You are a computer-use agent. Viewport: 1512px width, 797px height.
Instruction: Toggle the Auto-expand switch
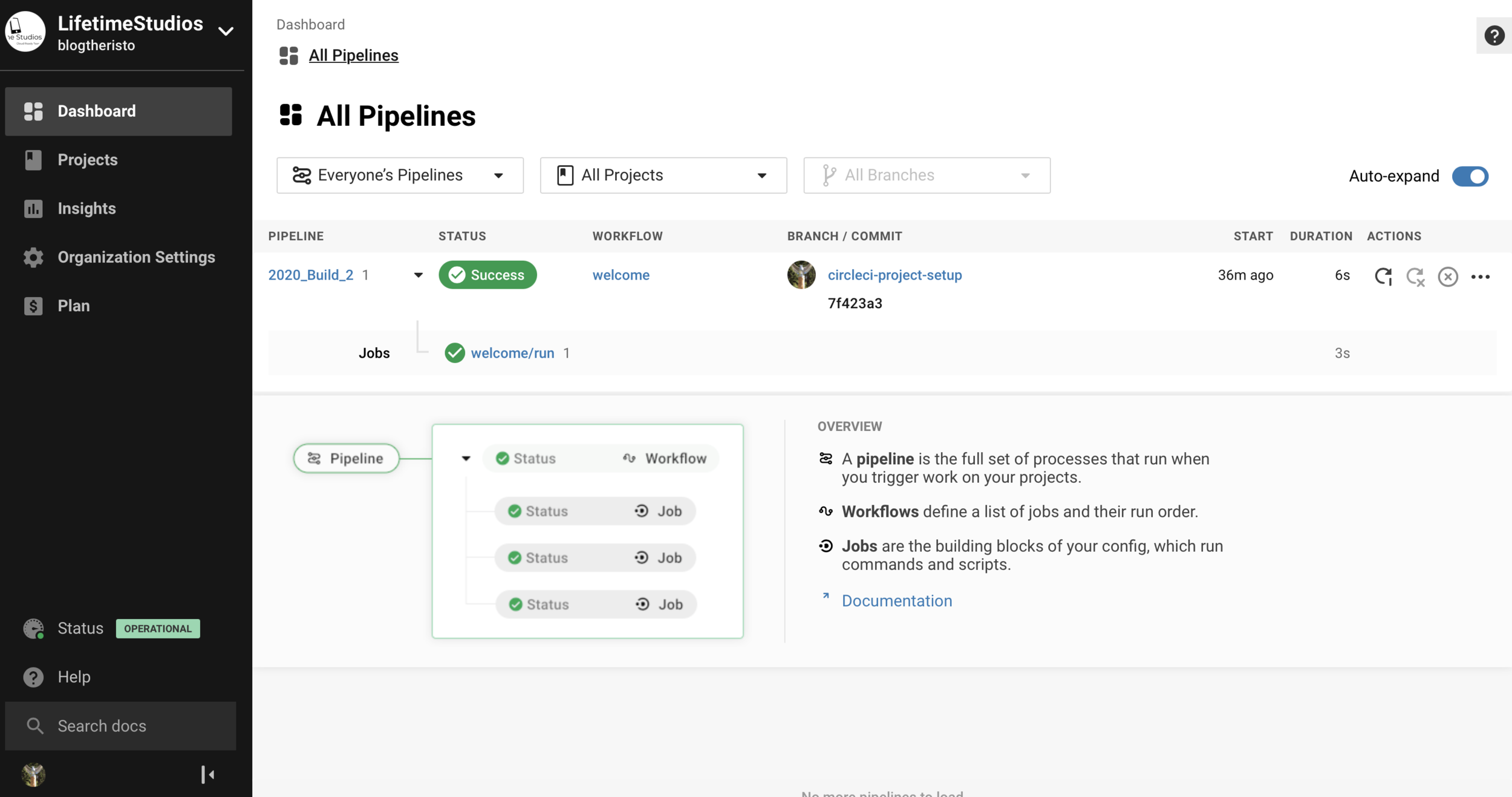pyautogui.click(x=1470, y=176)
